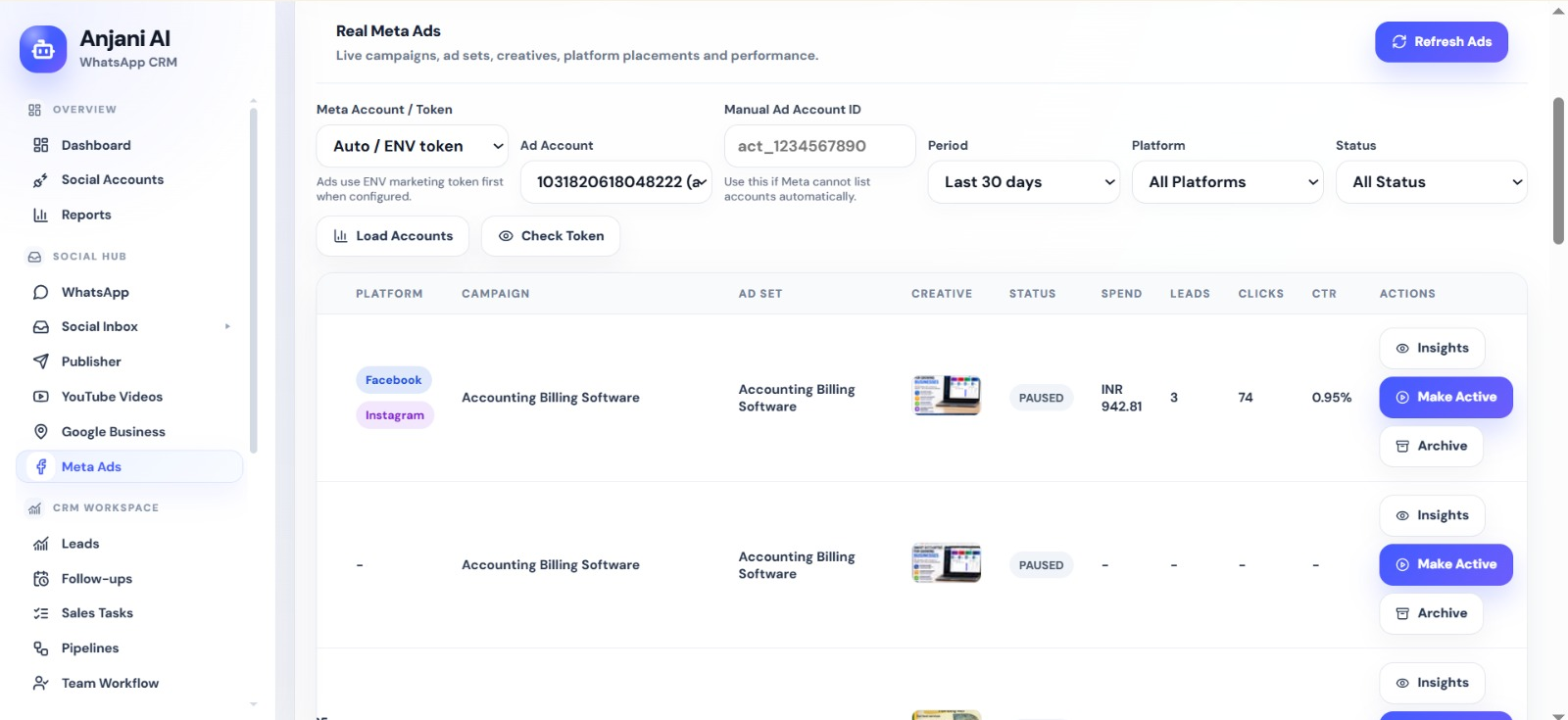The image size is (1568, 720).
Task: Click the Manual Ad Account ID input field
Action: [820, 146]
